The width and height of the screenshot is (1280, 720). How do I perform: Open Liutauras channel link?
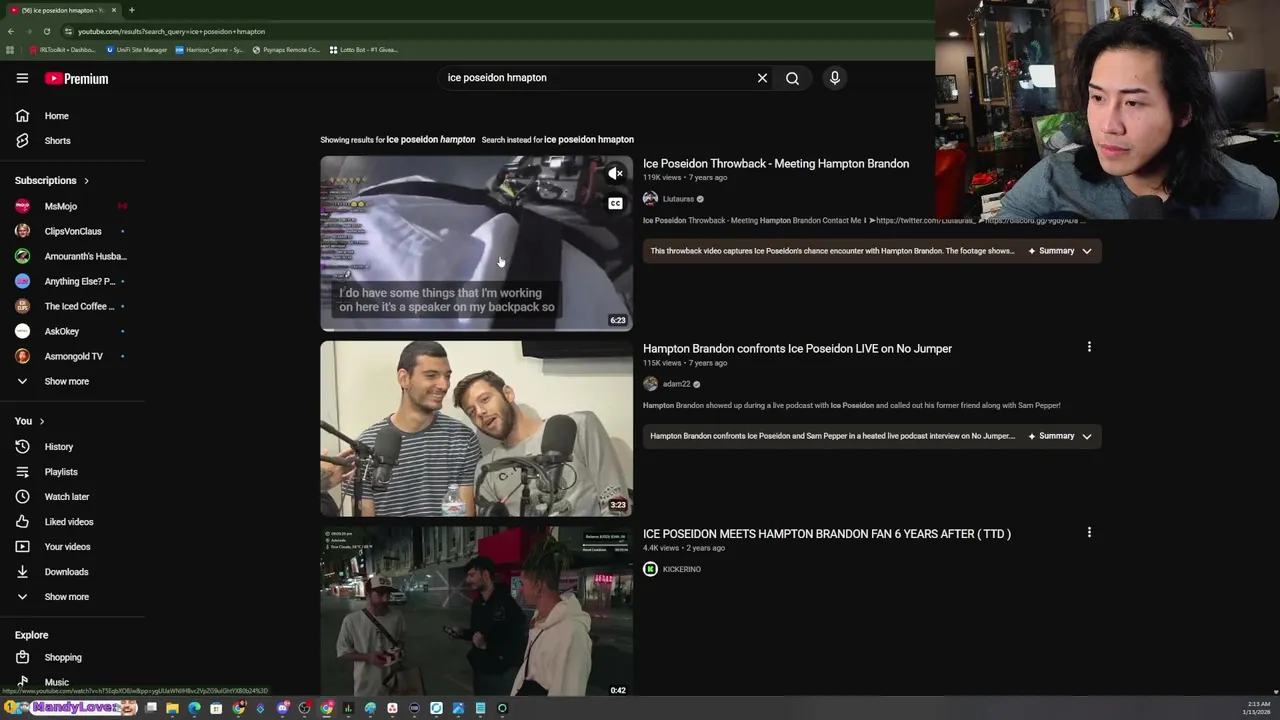[678, 199]
